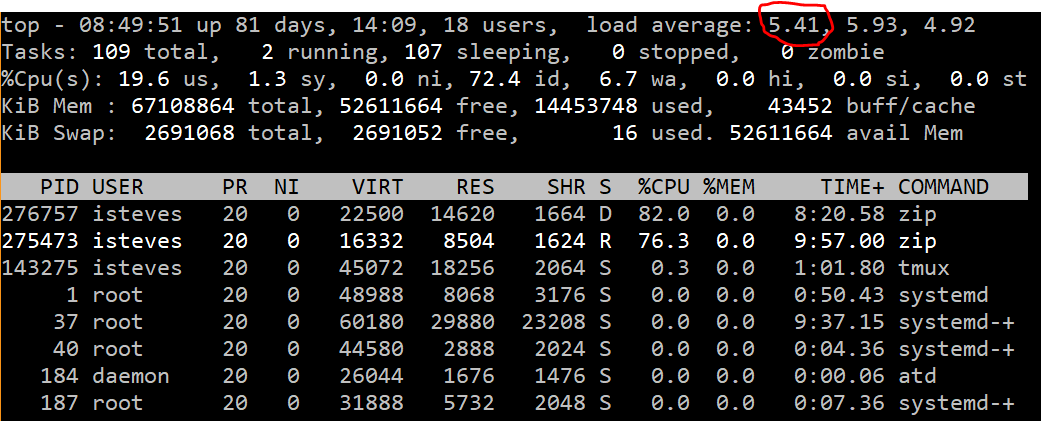Screen dimensions: 1041x421
Task: Click the SHR value 23208
Action: pos(553,322)
